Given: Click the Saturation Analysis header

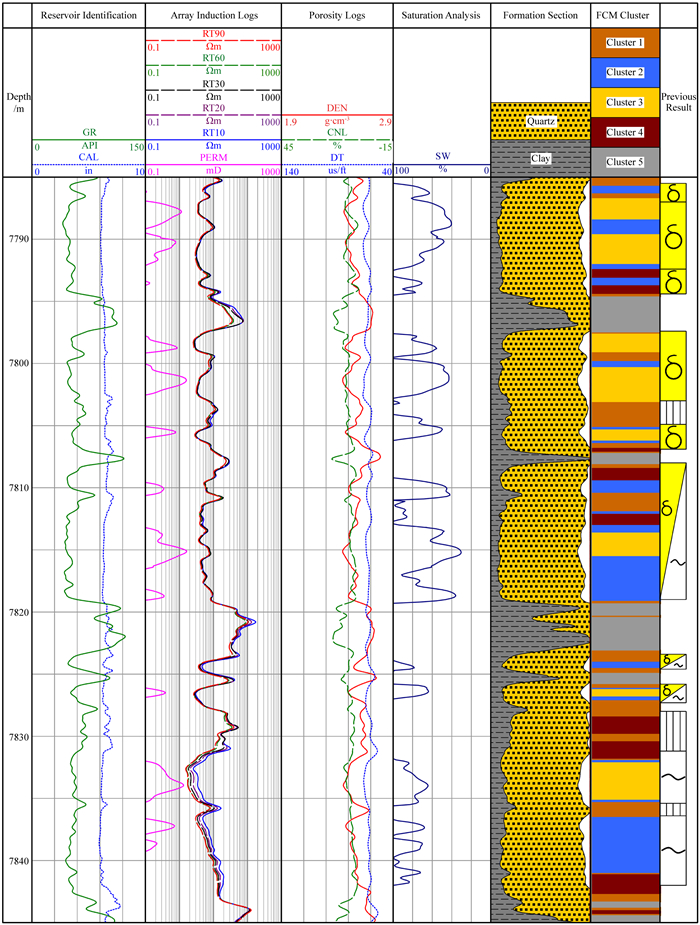Looking at the screenshot, I should [x=441, y=16].
